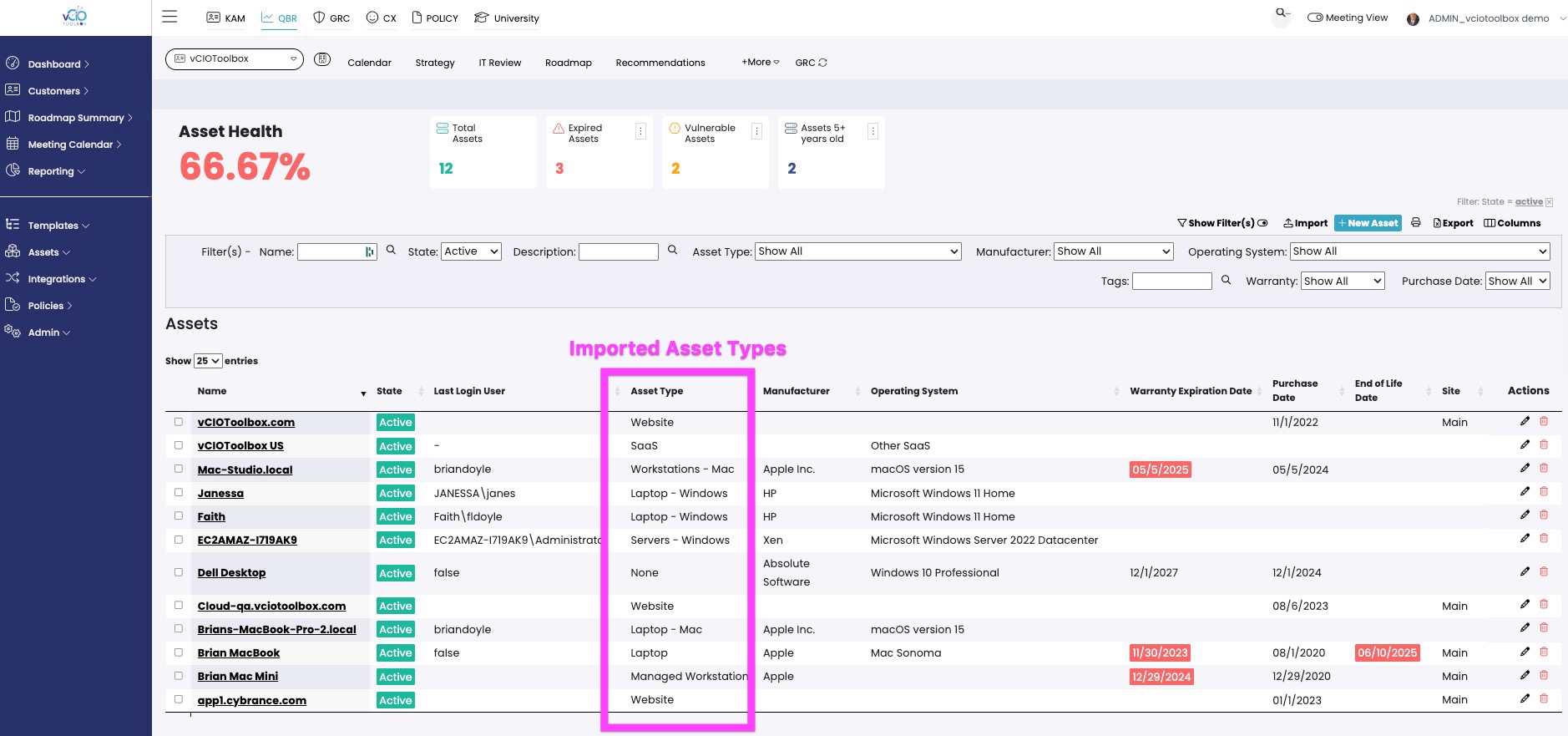This screenshot has width=1568, height=736.
Task: Open the IT Review tab
Action: pyautogui.click(x=499, y=63)
